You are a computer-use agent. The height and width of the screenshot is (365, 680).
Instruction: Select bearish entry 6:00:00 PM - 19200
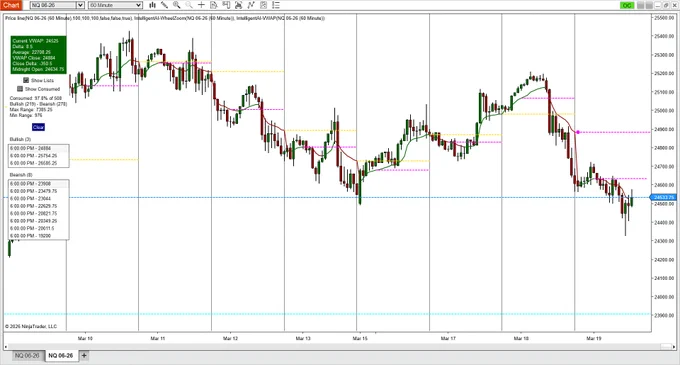(39, 235)
